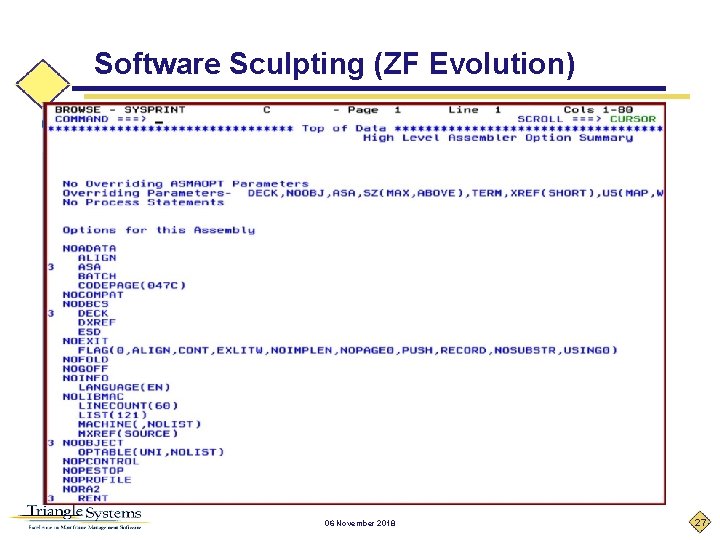Click the NODBCS option
The height and width of the screenshot is (540, 720).
tap(85, 304)
